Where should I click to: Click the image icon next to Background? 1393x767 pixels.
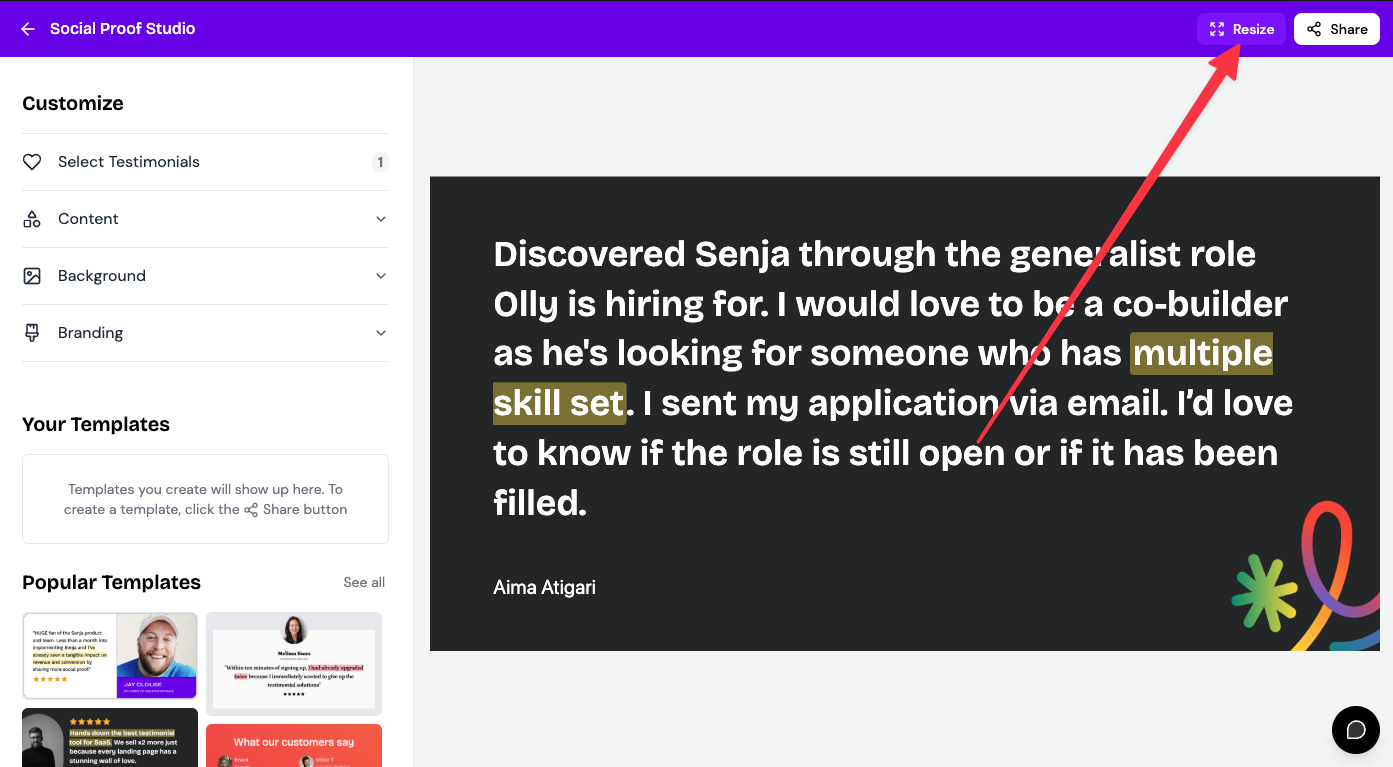(32, 276)
